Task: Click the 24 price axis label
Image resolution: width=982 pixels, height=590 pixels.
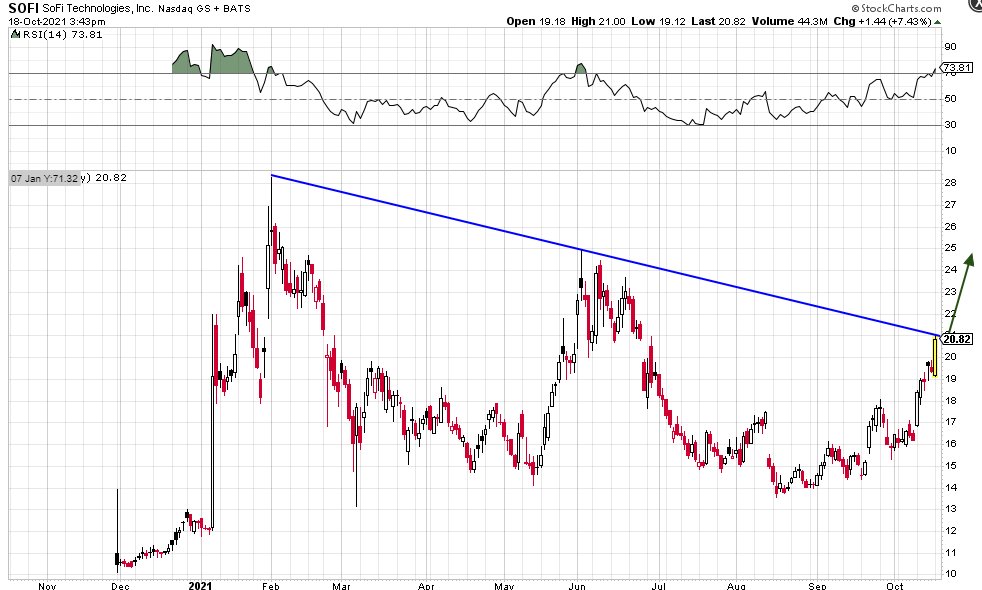Action: tap(950, 270)
